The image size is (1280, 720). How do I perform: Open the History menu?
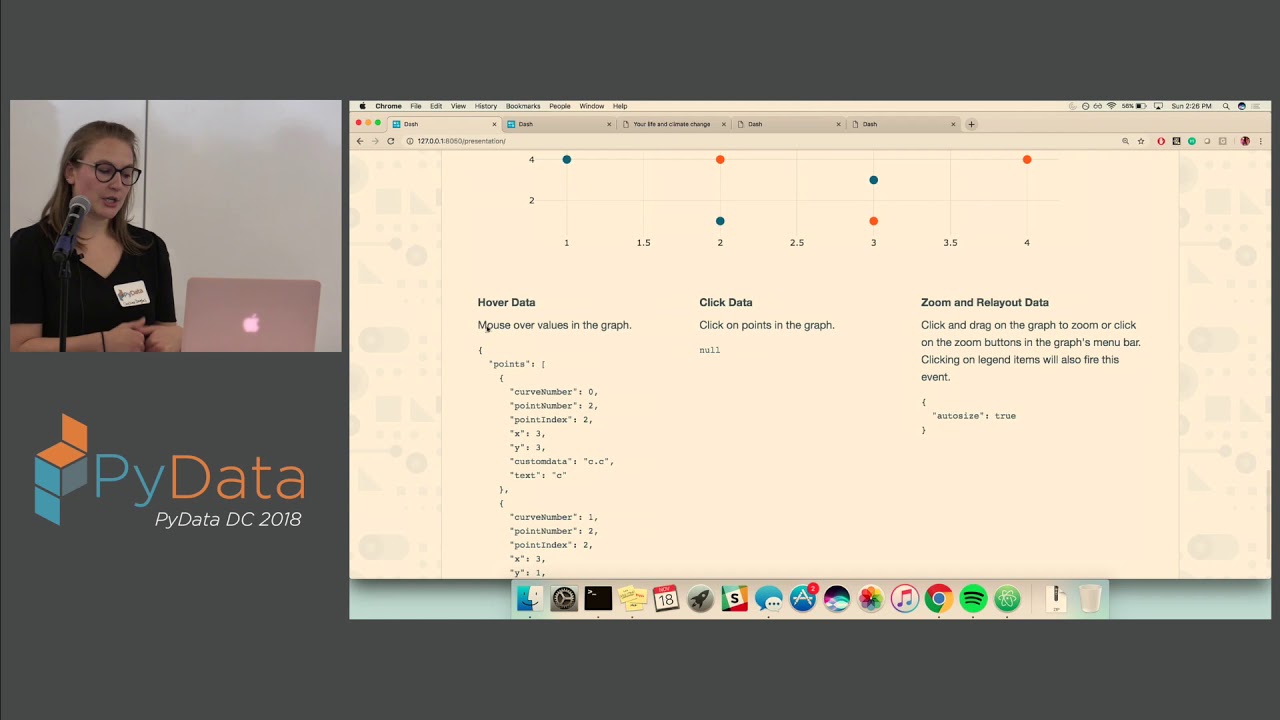click(486, 106)
